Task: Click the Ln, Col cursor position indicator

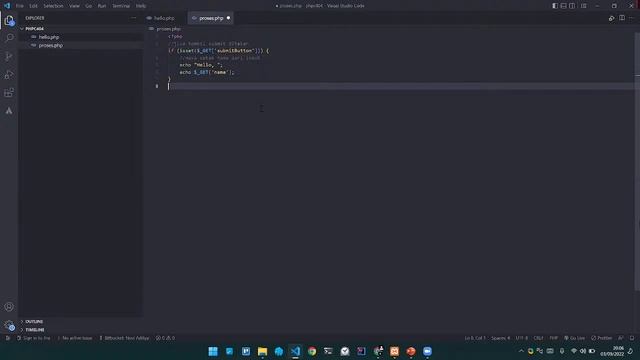Action: pyautogui.click(x=475, y=338)
